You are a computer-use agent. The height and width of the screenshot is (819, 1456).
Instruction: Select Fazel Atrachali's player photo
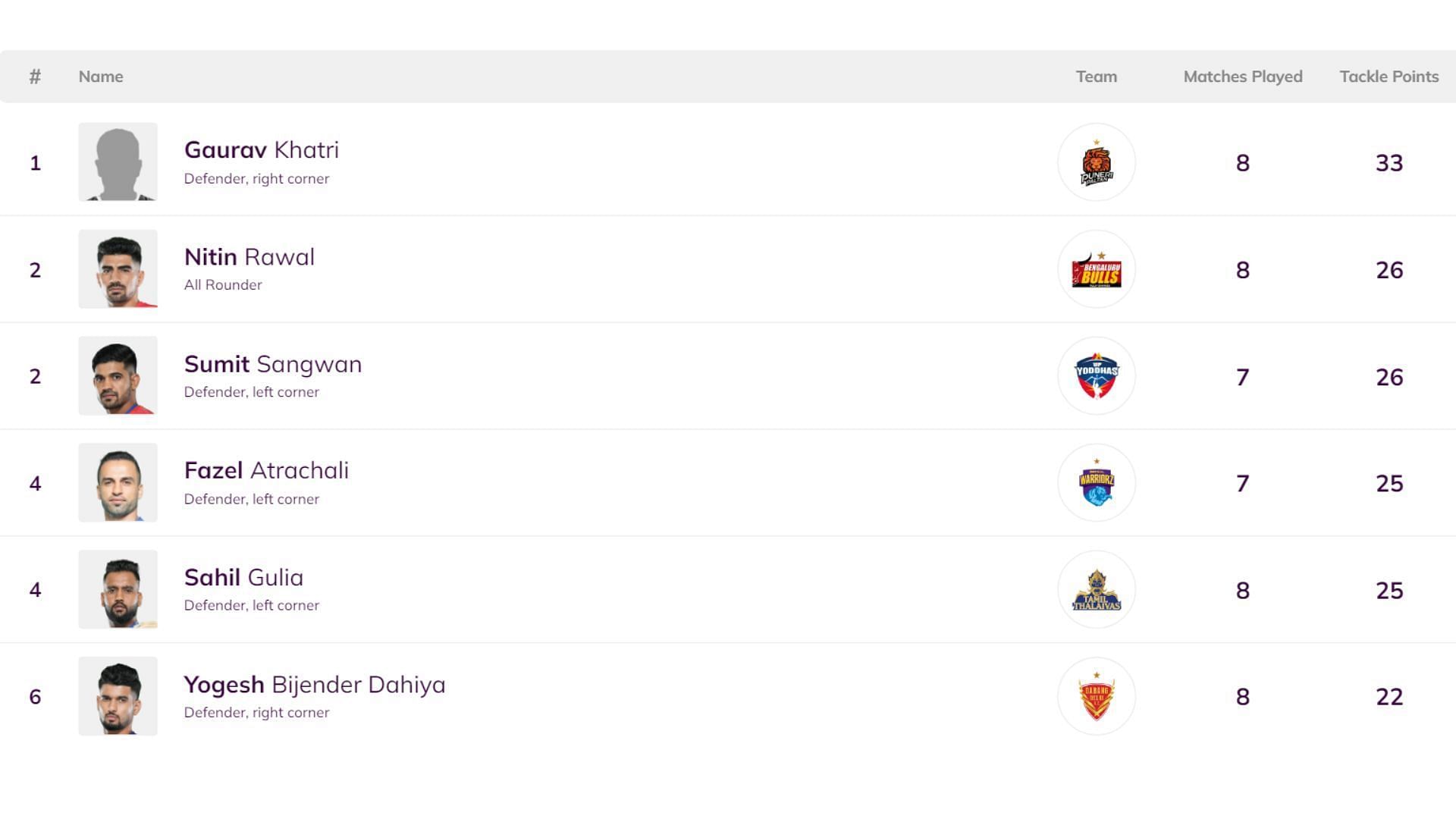pyautogui.click(x=118, y=483)
